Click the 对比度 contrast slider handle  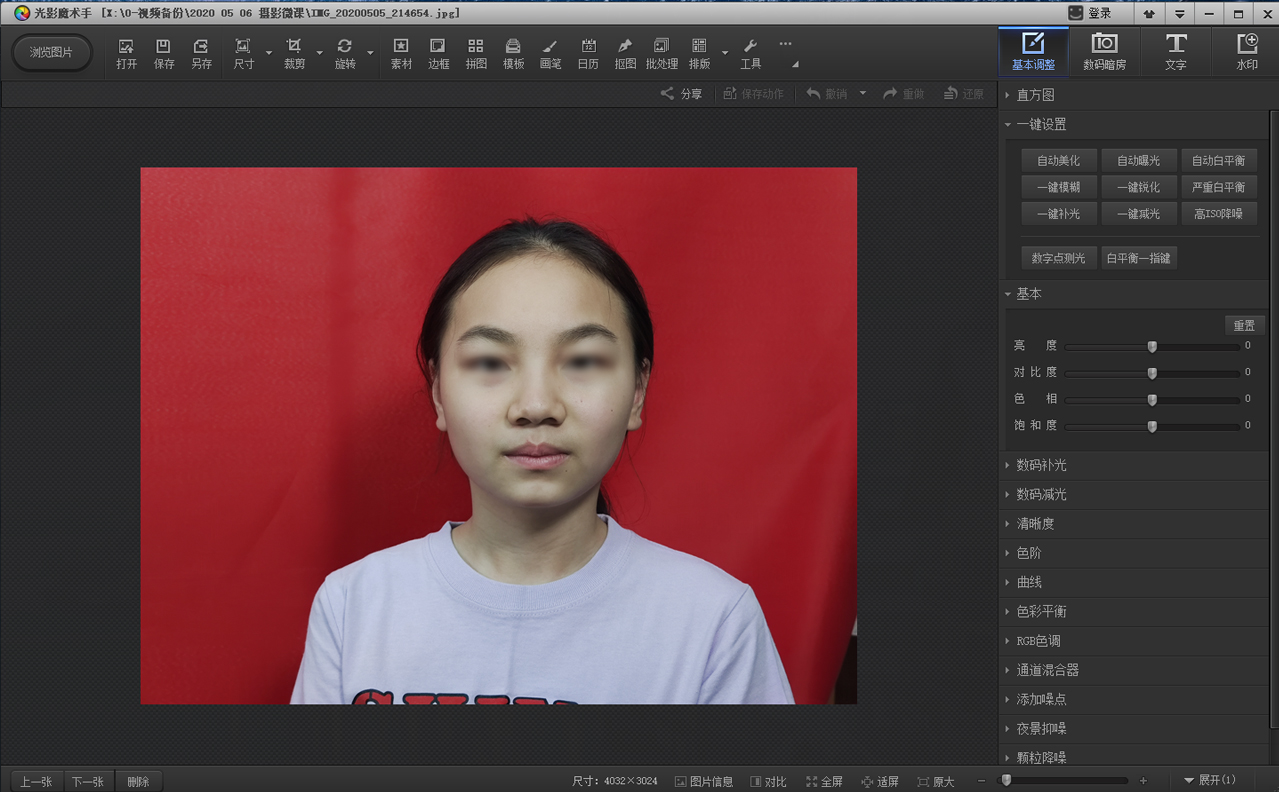click(1152, 373)
